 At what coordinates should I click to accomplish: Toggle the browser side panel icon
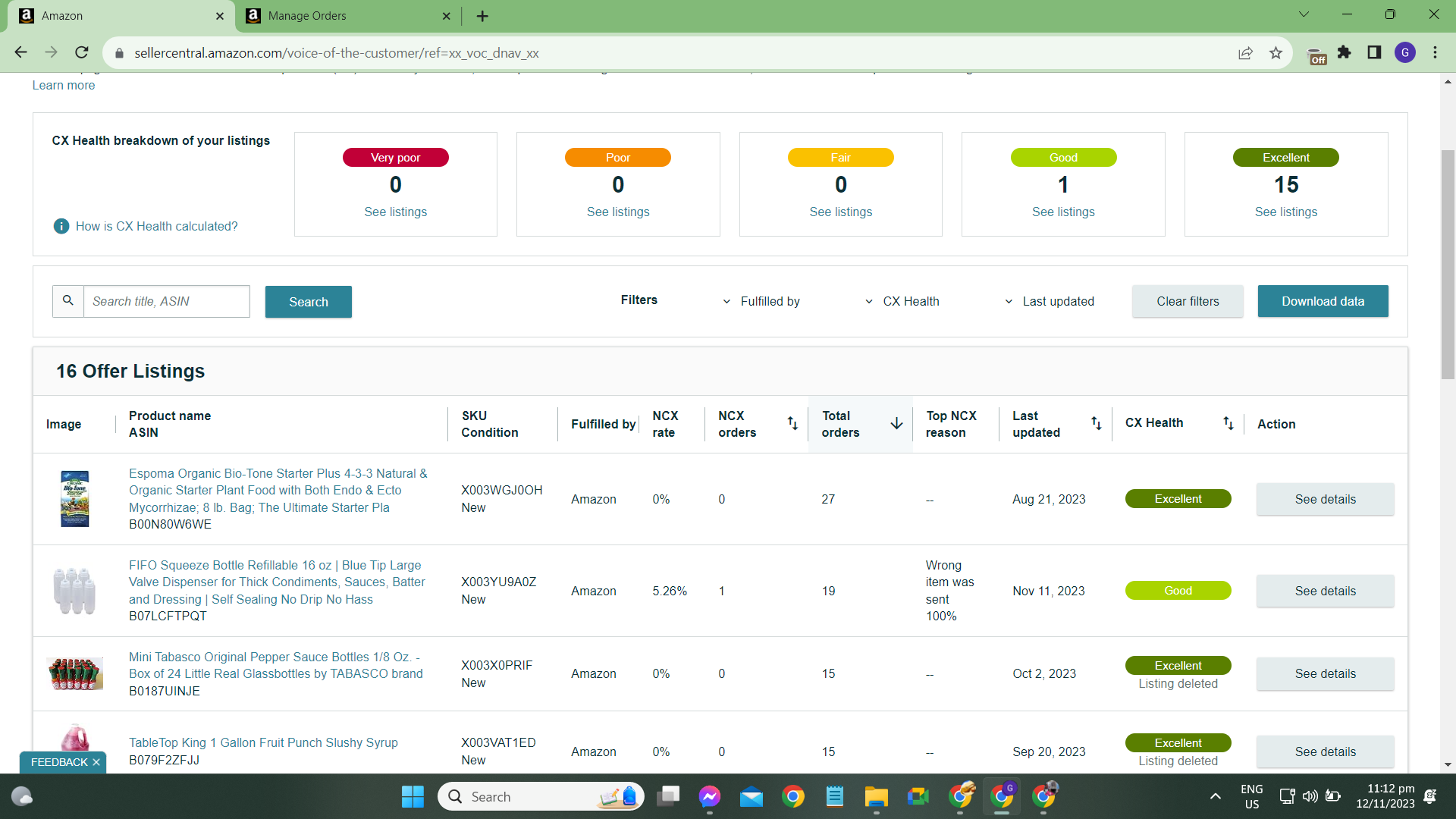tap(1374, 52)
